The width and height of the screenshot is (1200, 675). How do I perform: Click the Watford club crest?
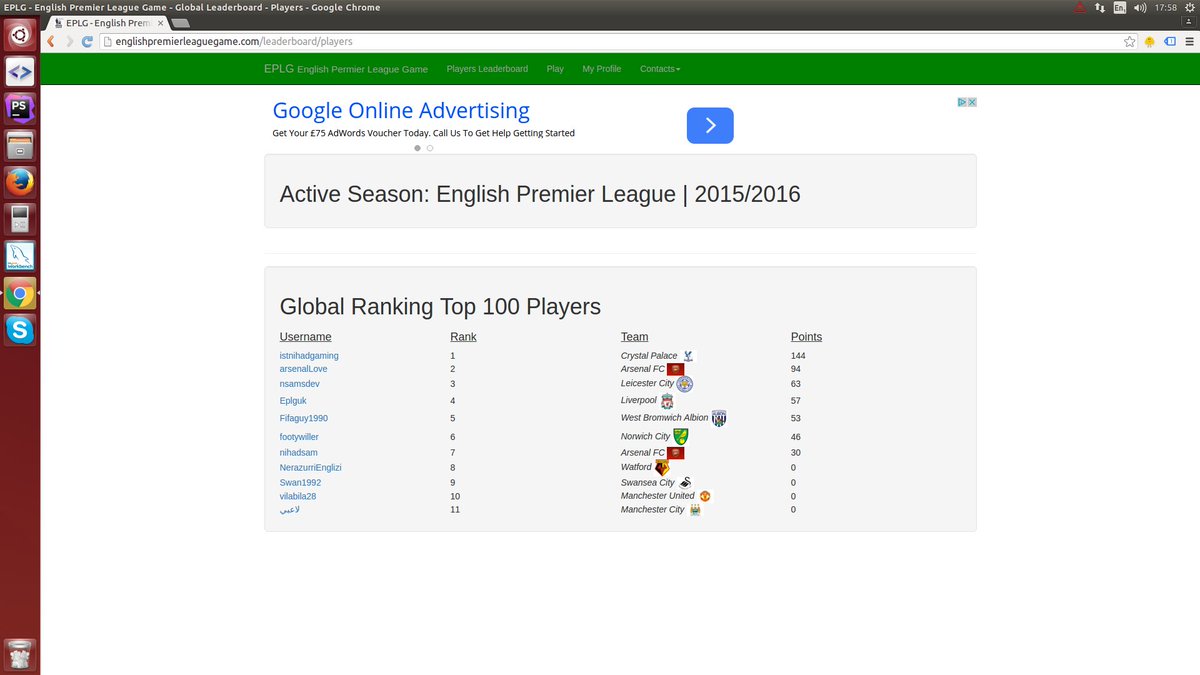click(662, 467)
